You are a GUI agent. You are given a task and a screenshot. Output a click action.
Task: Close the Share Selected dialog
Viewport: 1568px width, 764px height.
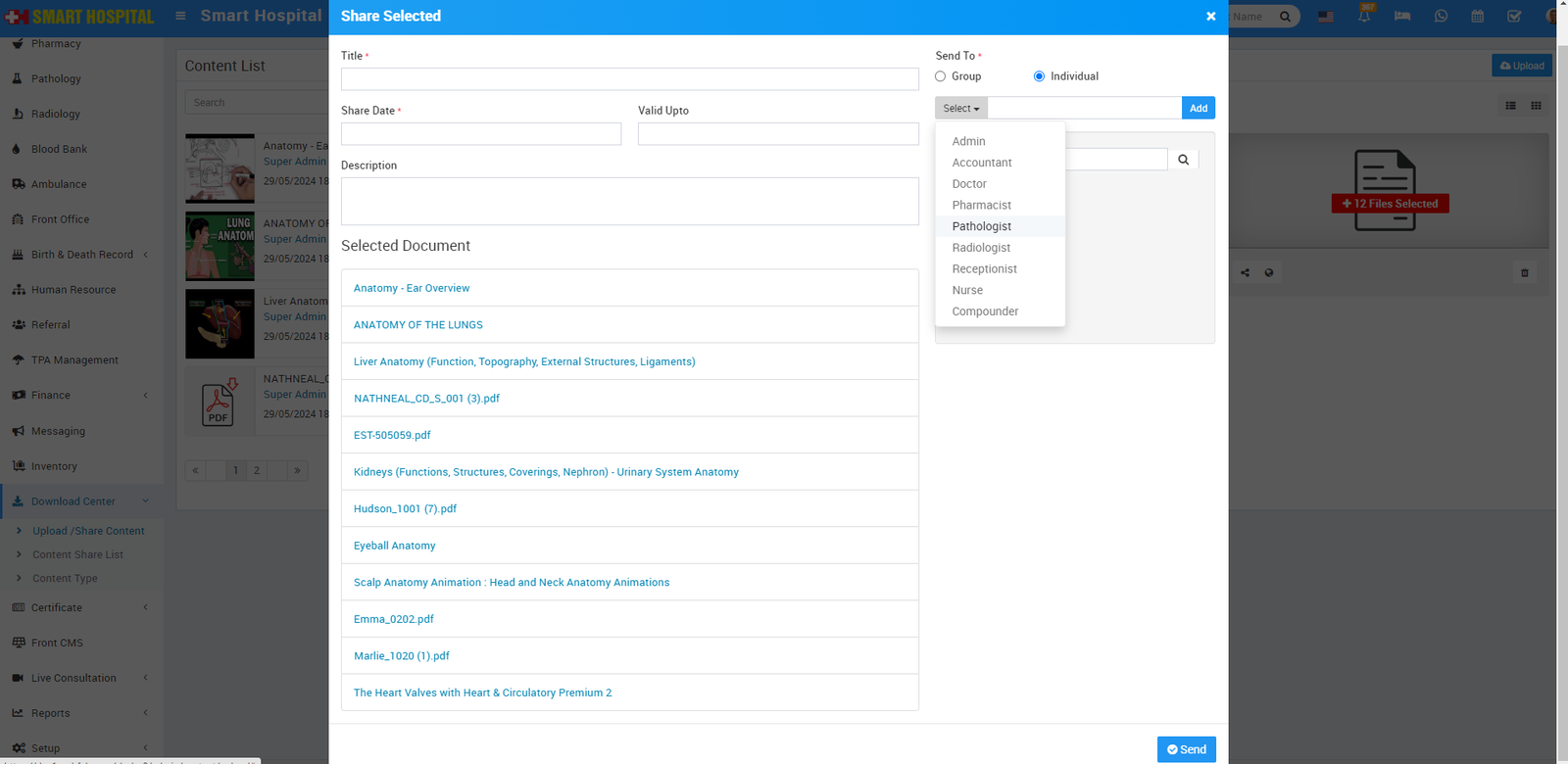coord(1210,17)
